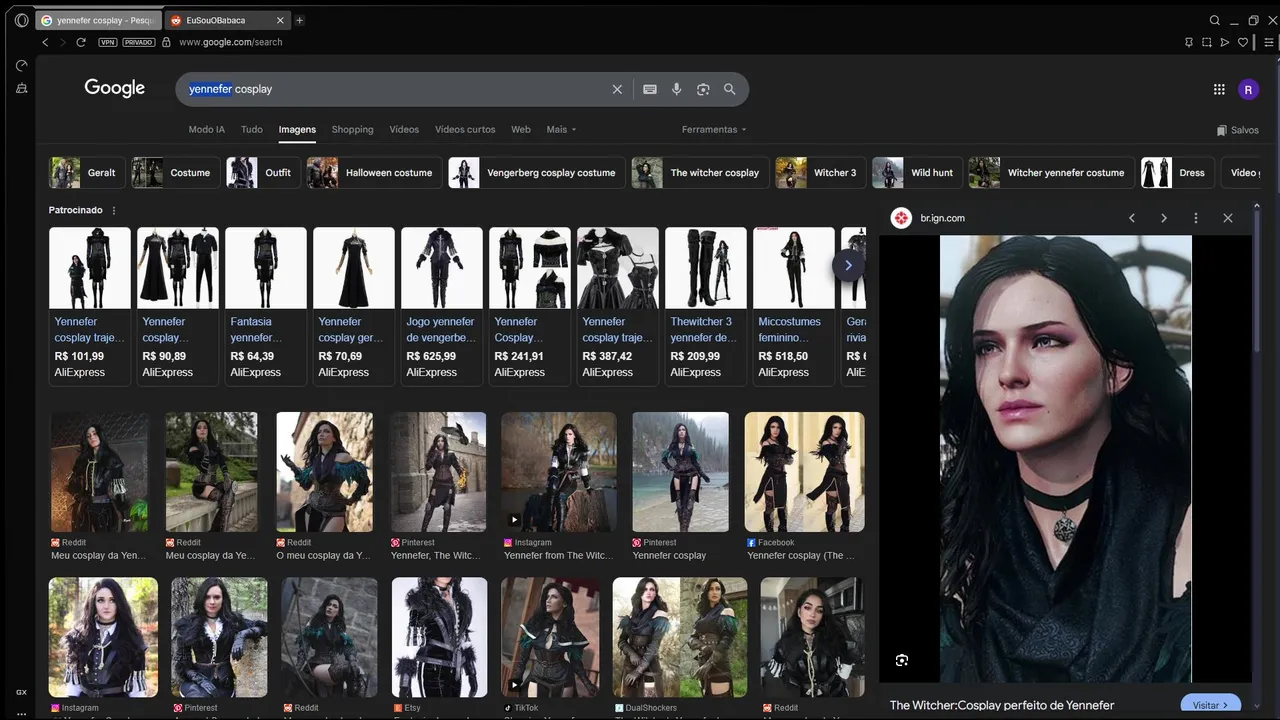Bookmark page with heart icon
Screen dimensions: 1280x720
(x=1243, y=42)
